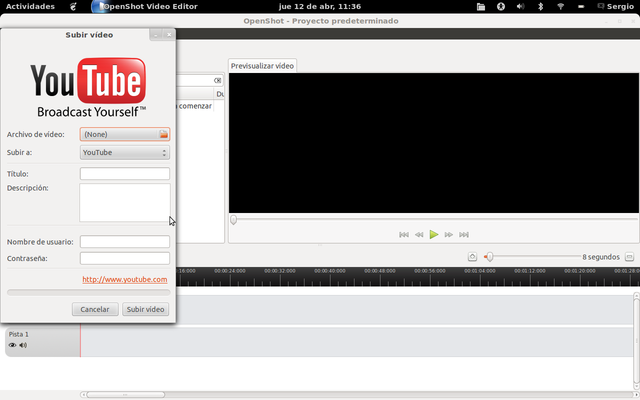Click the vertical timeline scrollbar

click(x=636, y=339)
